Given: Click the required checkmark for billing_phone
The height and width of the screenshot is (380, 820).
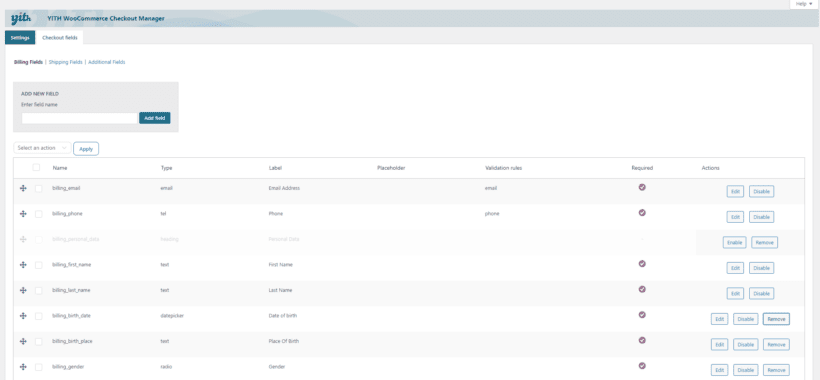Looking at the screenshot, I should pos(642,212).
